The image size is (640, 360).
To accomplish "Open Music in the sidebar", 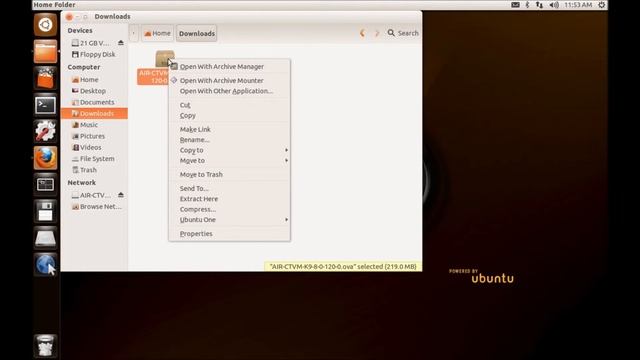I will click(85, 125).
